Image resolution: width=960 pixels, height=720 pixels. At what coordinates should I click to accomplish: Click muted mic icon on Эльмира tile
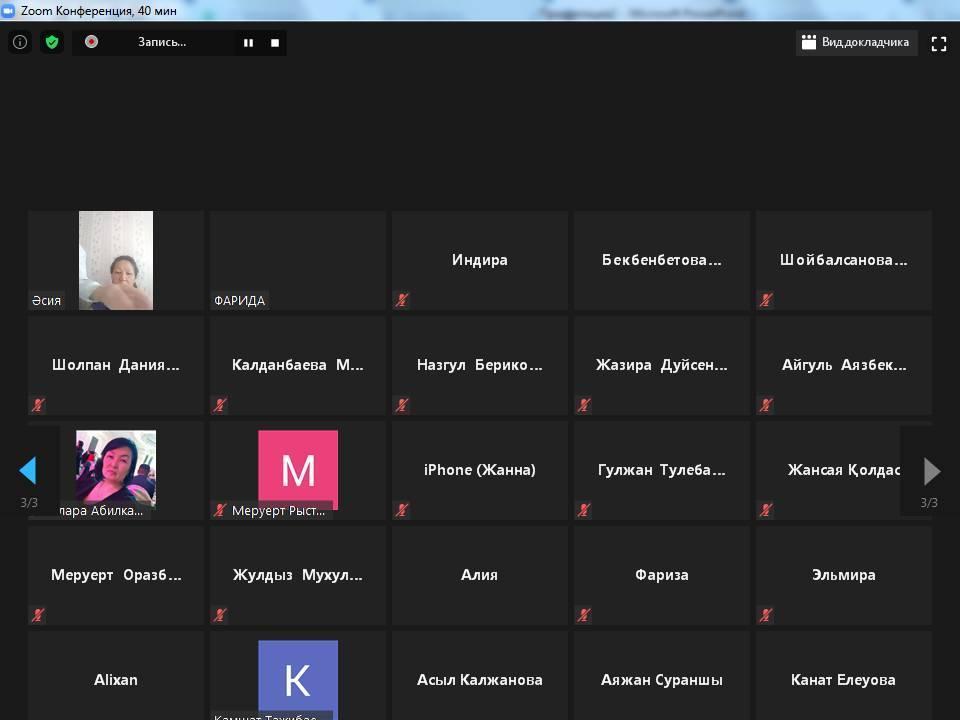766,615
